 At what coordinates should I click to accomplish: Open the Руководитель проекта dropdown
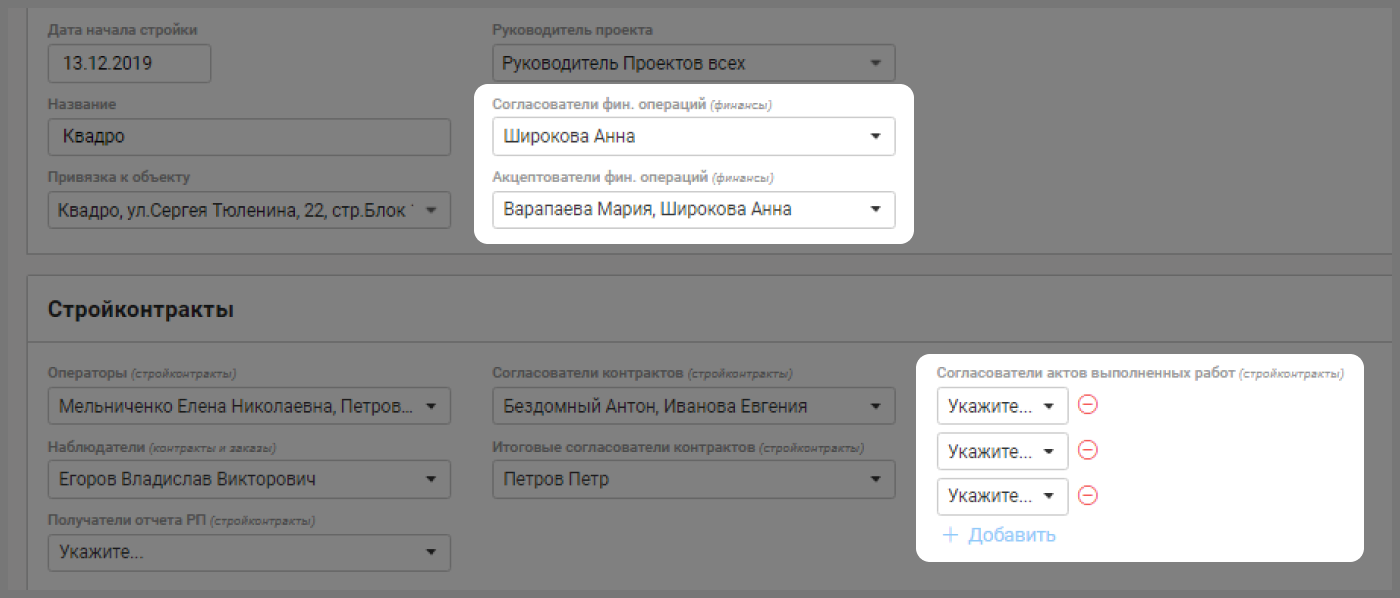click(694, 63)
